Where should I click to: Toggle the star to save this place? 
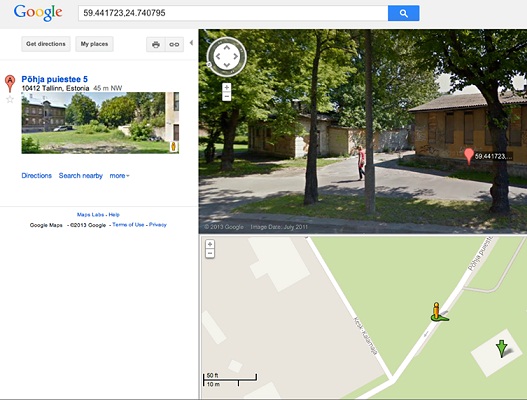10,99
